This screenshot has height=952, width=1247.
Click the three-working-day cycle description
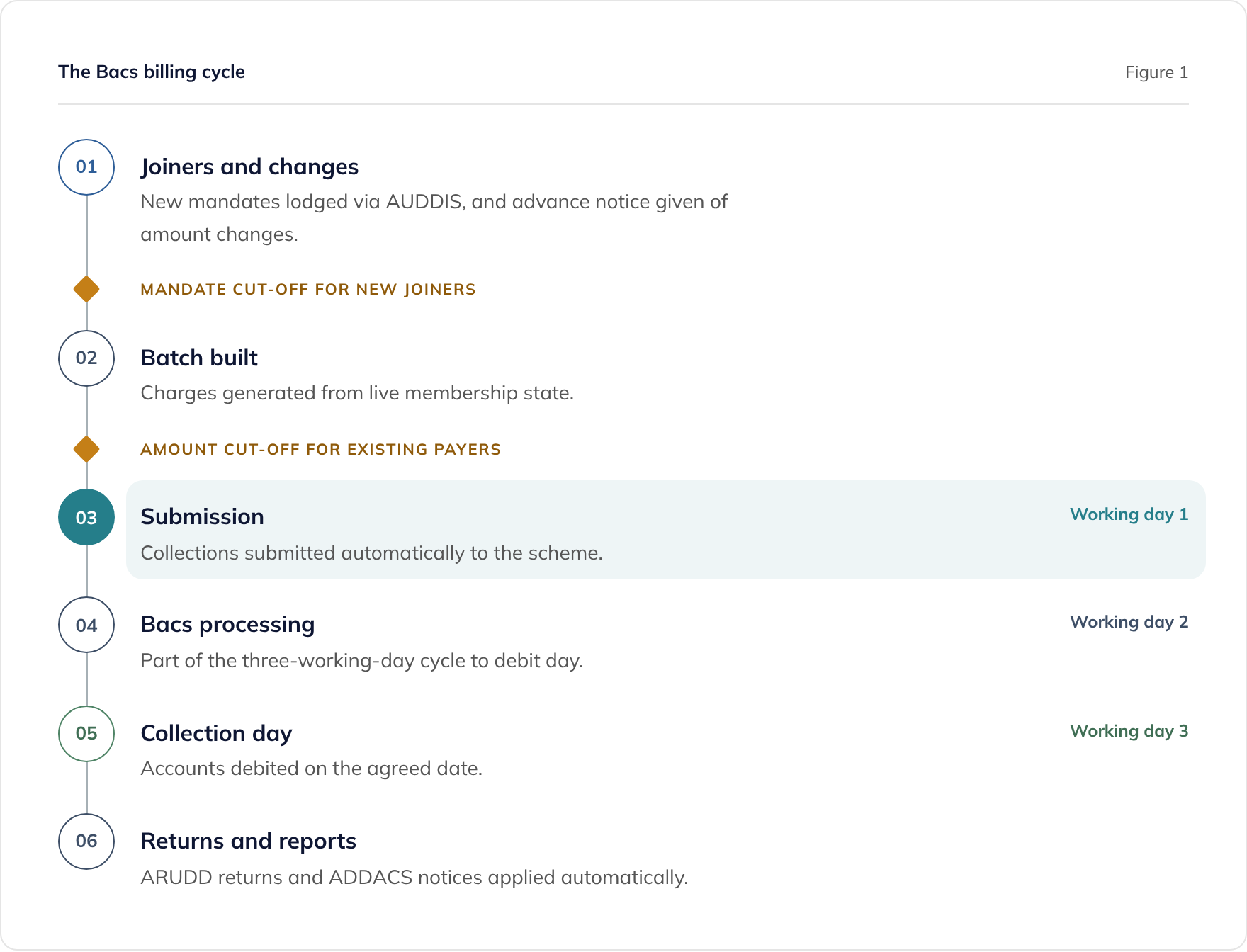pos(362,661)
